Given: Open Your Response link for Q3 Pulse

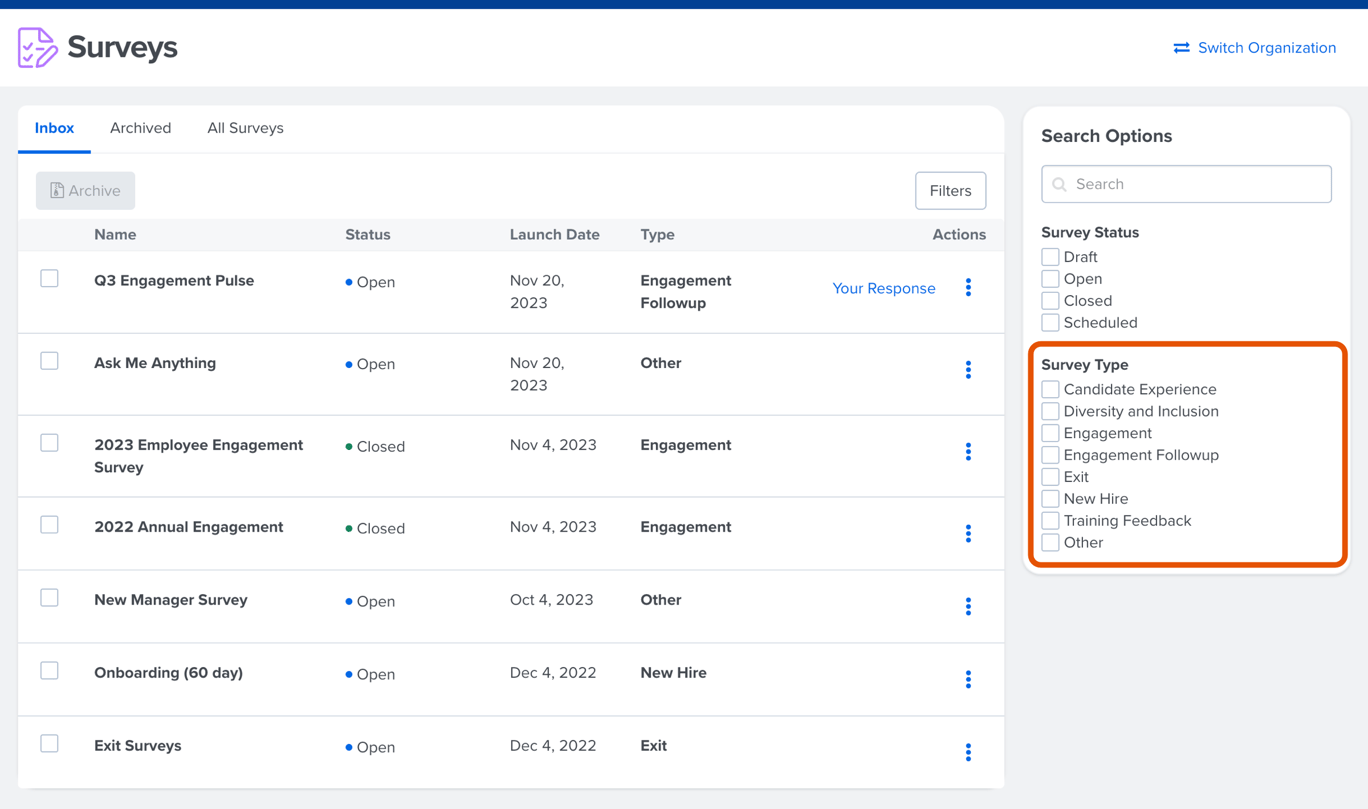Looking at the screenshot, I should click(x=883, y=288).
